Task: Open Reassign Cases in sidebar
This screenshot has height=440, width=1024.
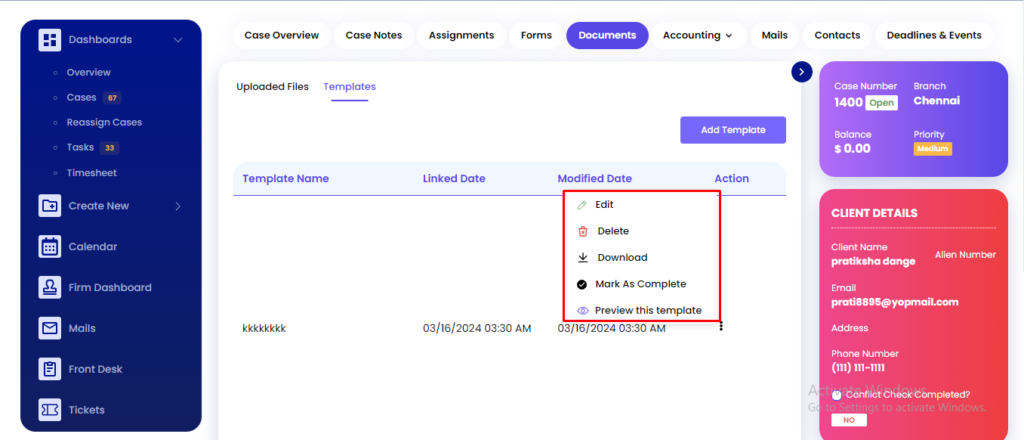Action: coord(104,122)
